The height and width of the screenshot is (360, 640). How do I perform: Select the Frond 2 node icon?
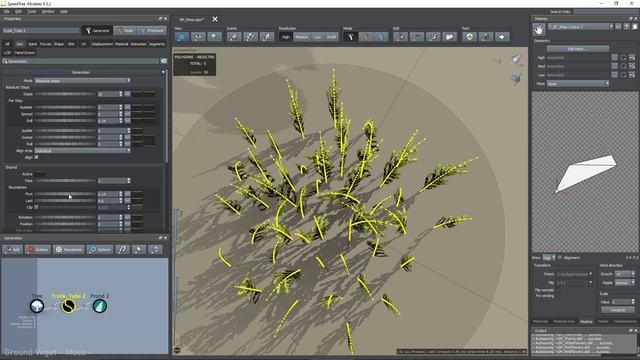100,306
